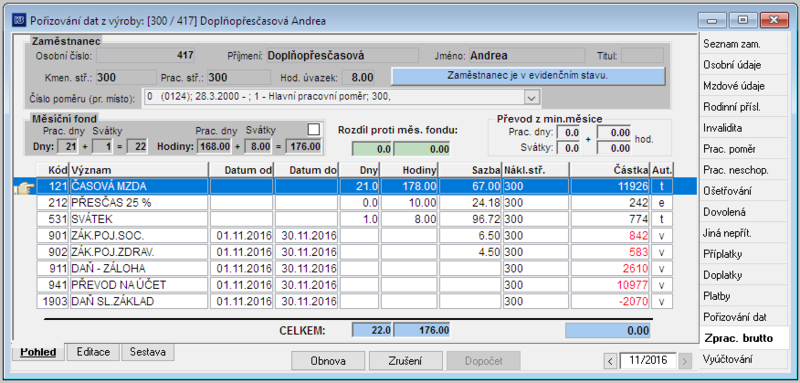This screenshot has width=800, height=383.
Task: Expand the Číslo poměru dropdown
Action: pos(532,97)
